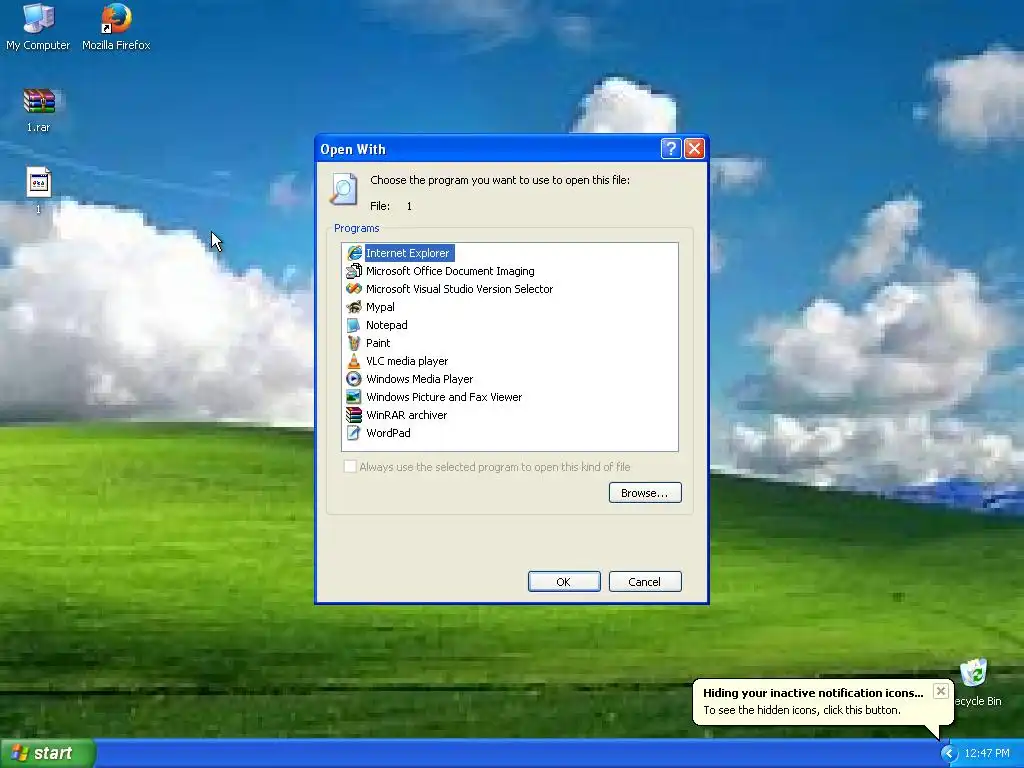This screenshot has height=768, width=1024.
Task: Choose Windows Media Player from the list
Action: 419,379
